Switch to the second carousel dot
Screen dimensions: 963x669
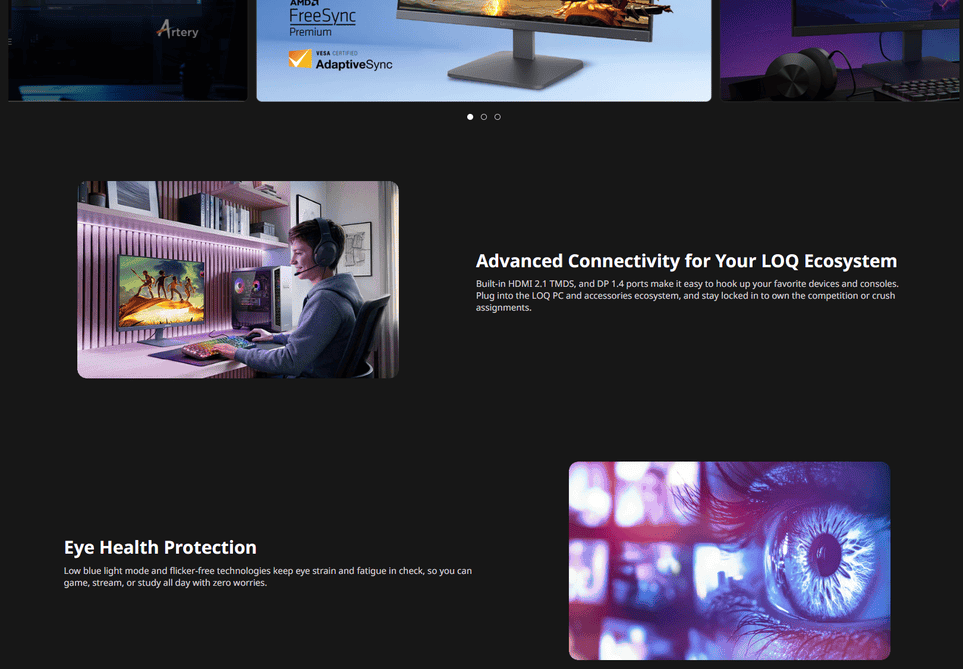(x=484, y=117)
